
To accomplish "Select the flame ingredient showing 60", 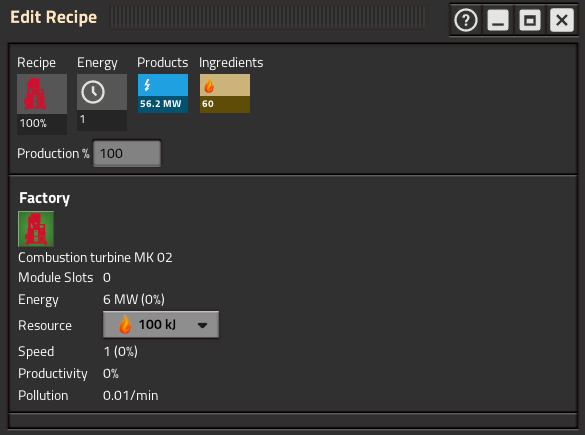I will click(x=225, y=93).
